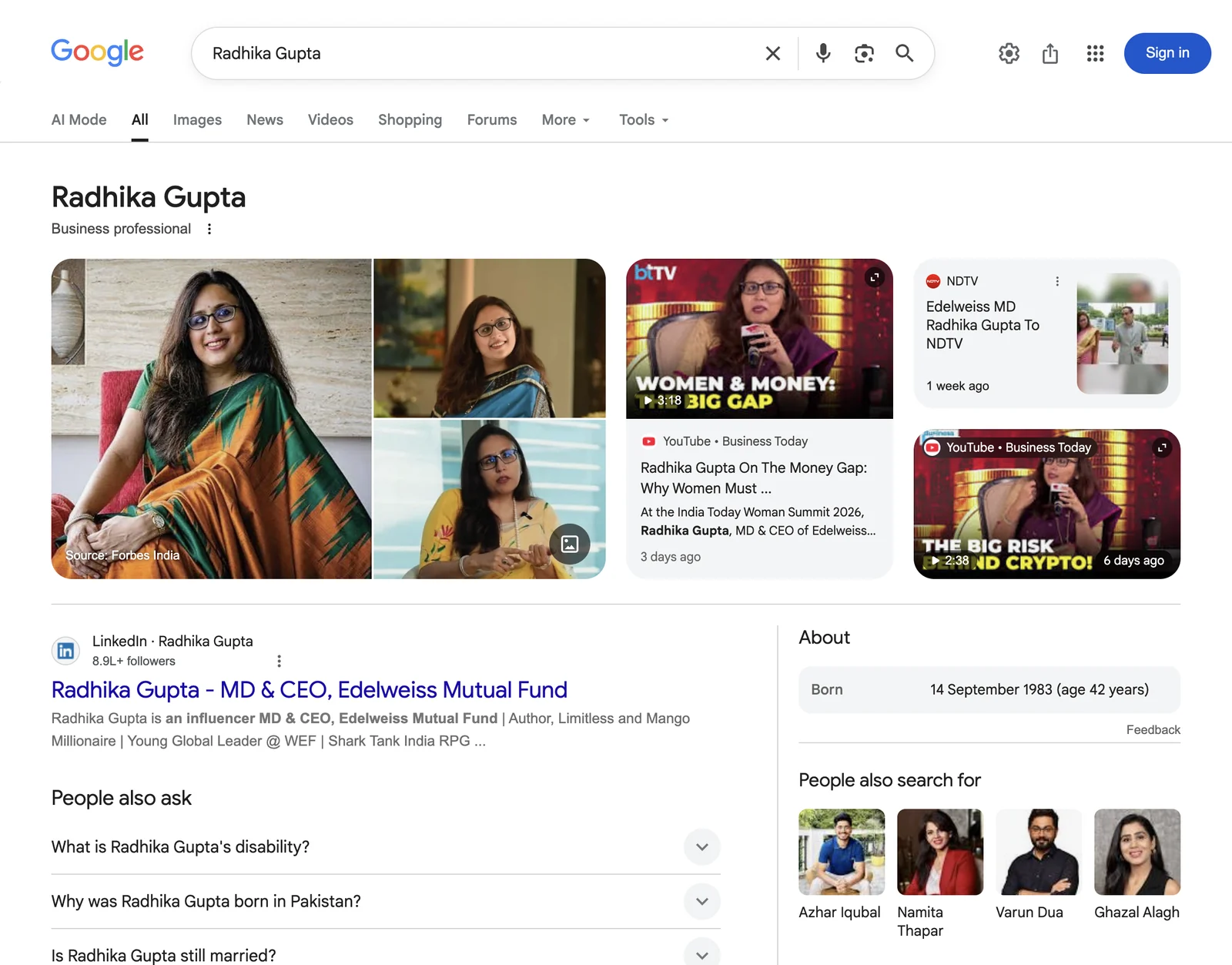Click the NDTV logo icon
The image size is (1232, 965).
tap(933, 281)
